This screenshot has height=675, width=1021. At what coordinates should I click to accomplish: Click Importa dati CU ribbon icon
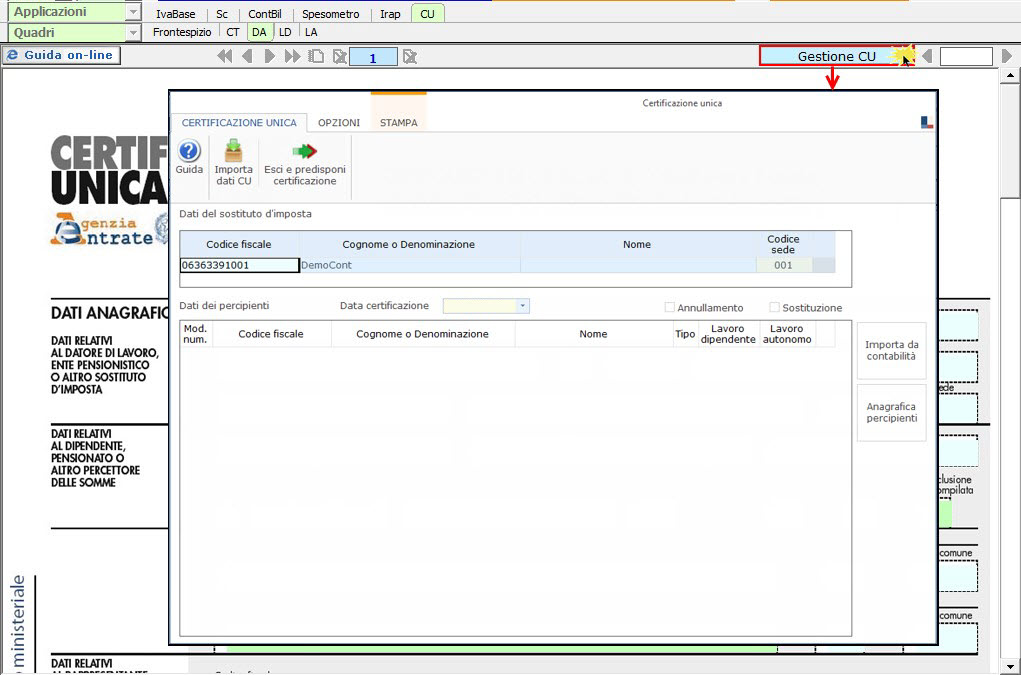[234, 163]
